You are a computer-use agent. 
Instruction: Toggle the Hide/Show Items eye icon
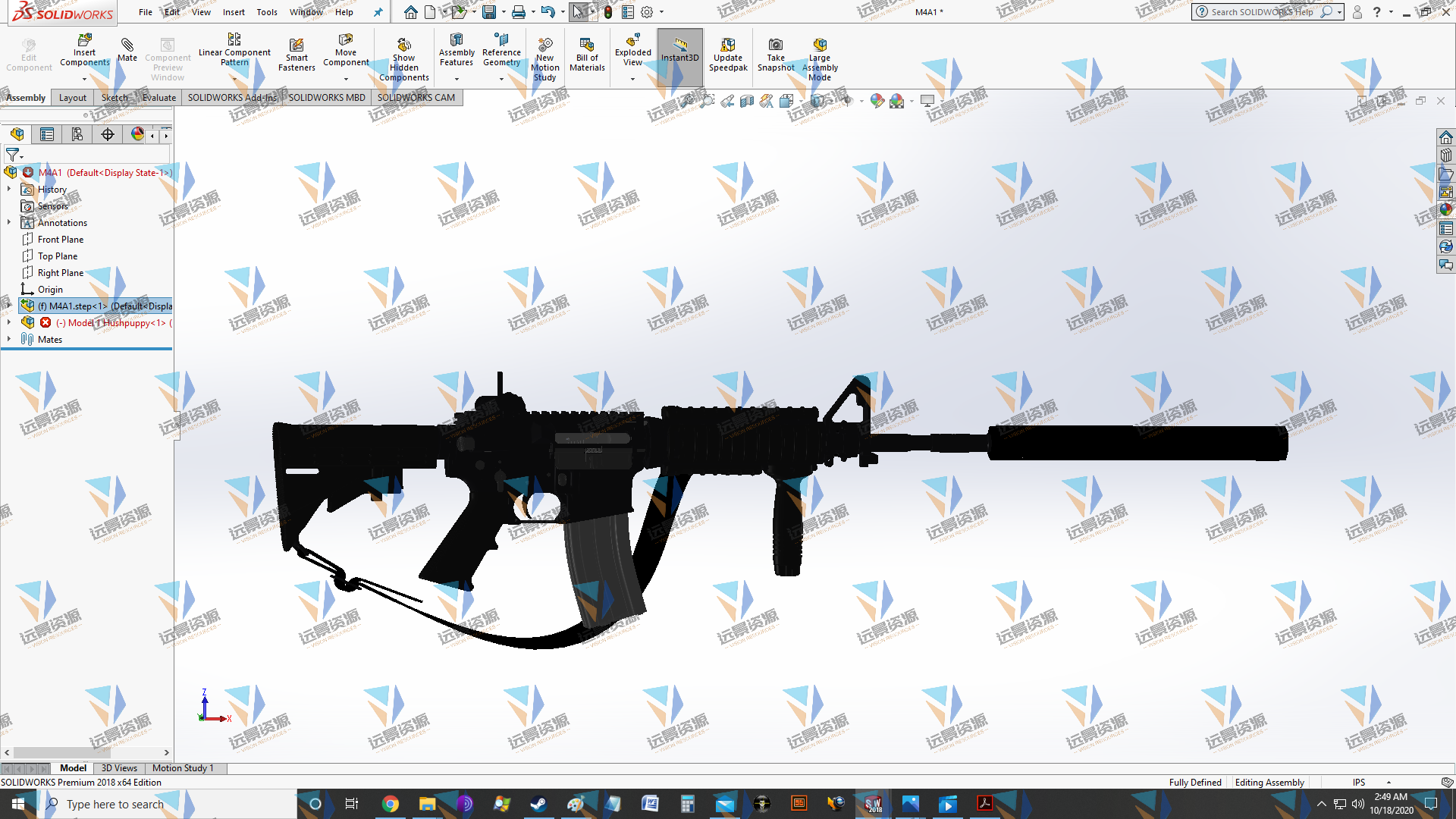(x=848, y=101)
